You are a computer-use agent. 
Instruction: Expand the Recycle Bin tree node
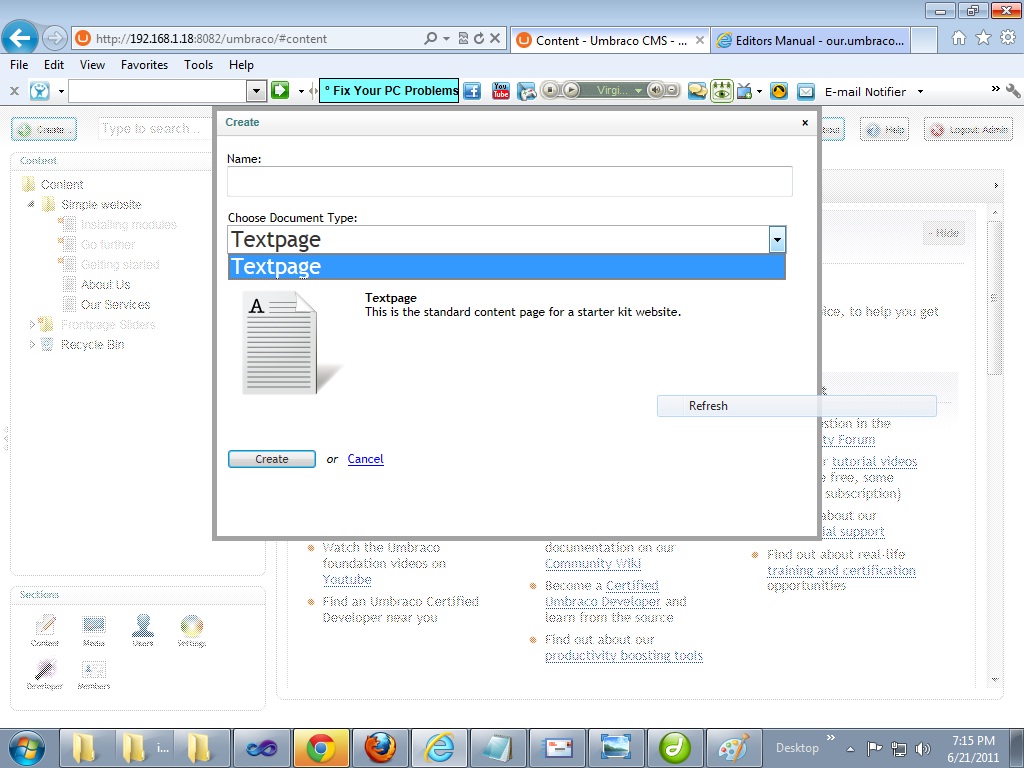(x=32, y=345)
